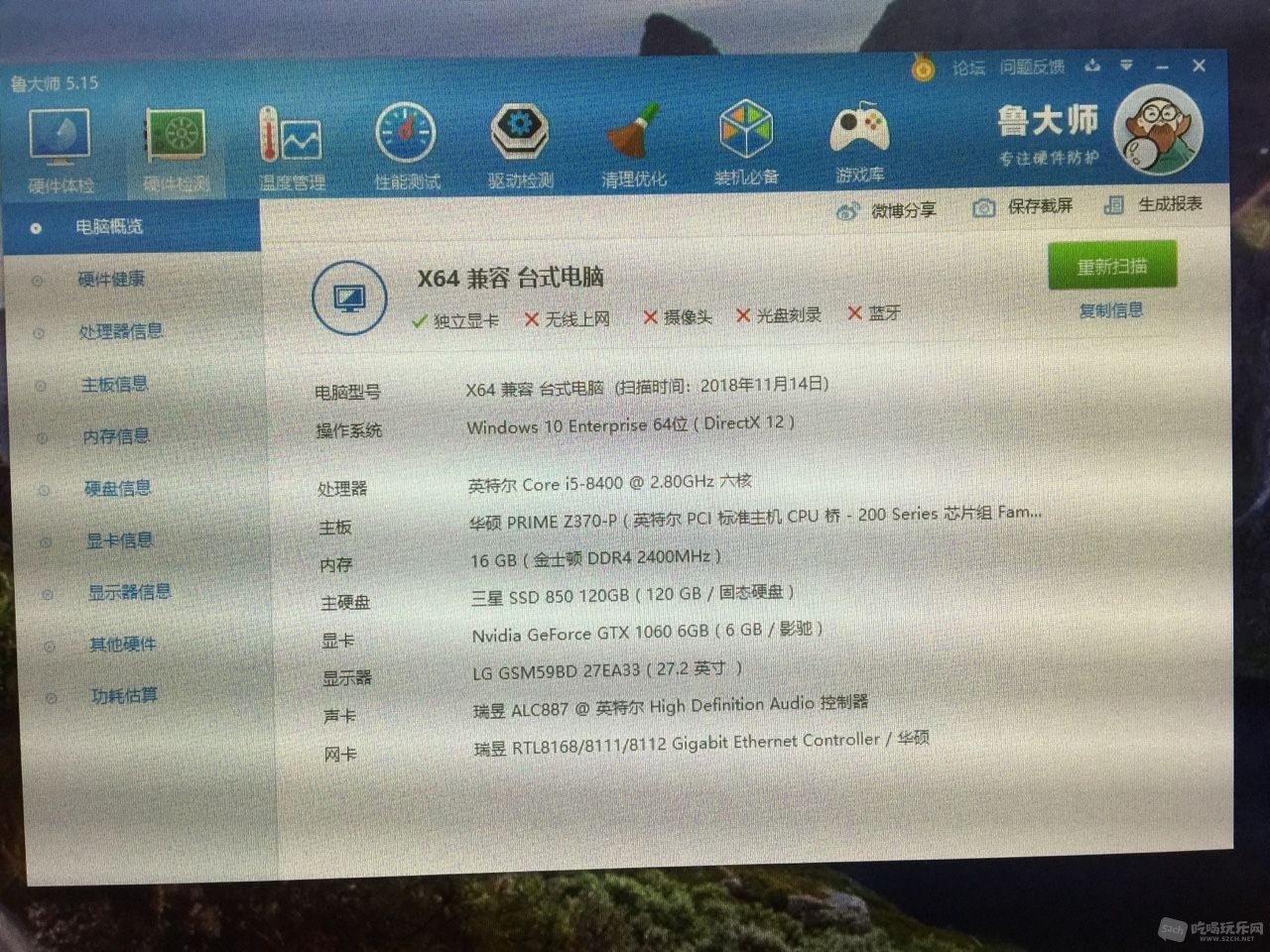Click 复制信息 copy info link
Image resolution: width=1270 pixels, height=952 pixels.
click(1111, 310)
